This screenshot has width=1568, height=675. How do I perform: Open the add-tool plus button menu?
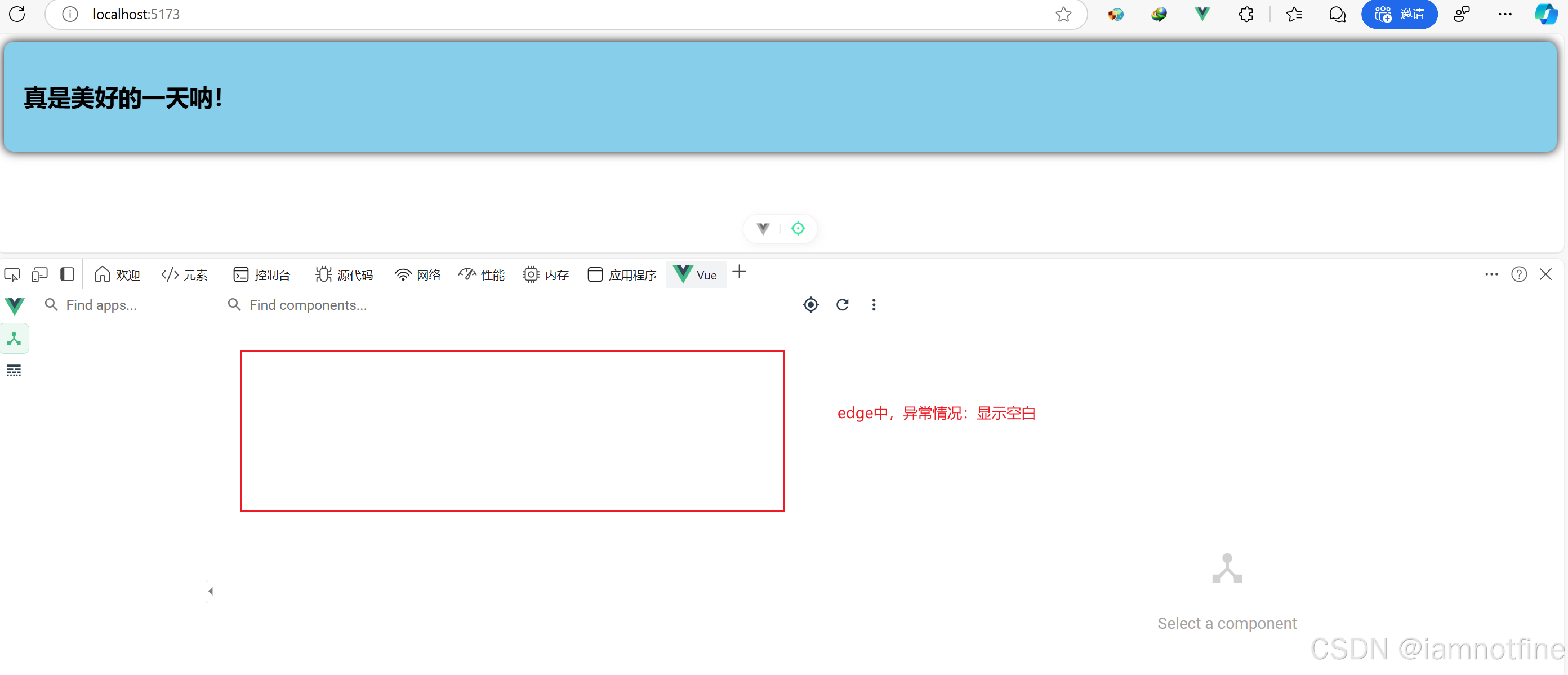pos(739,272)
